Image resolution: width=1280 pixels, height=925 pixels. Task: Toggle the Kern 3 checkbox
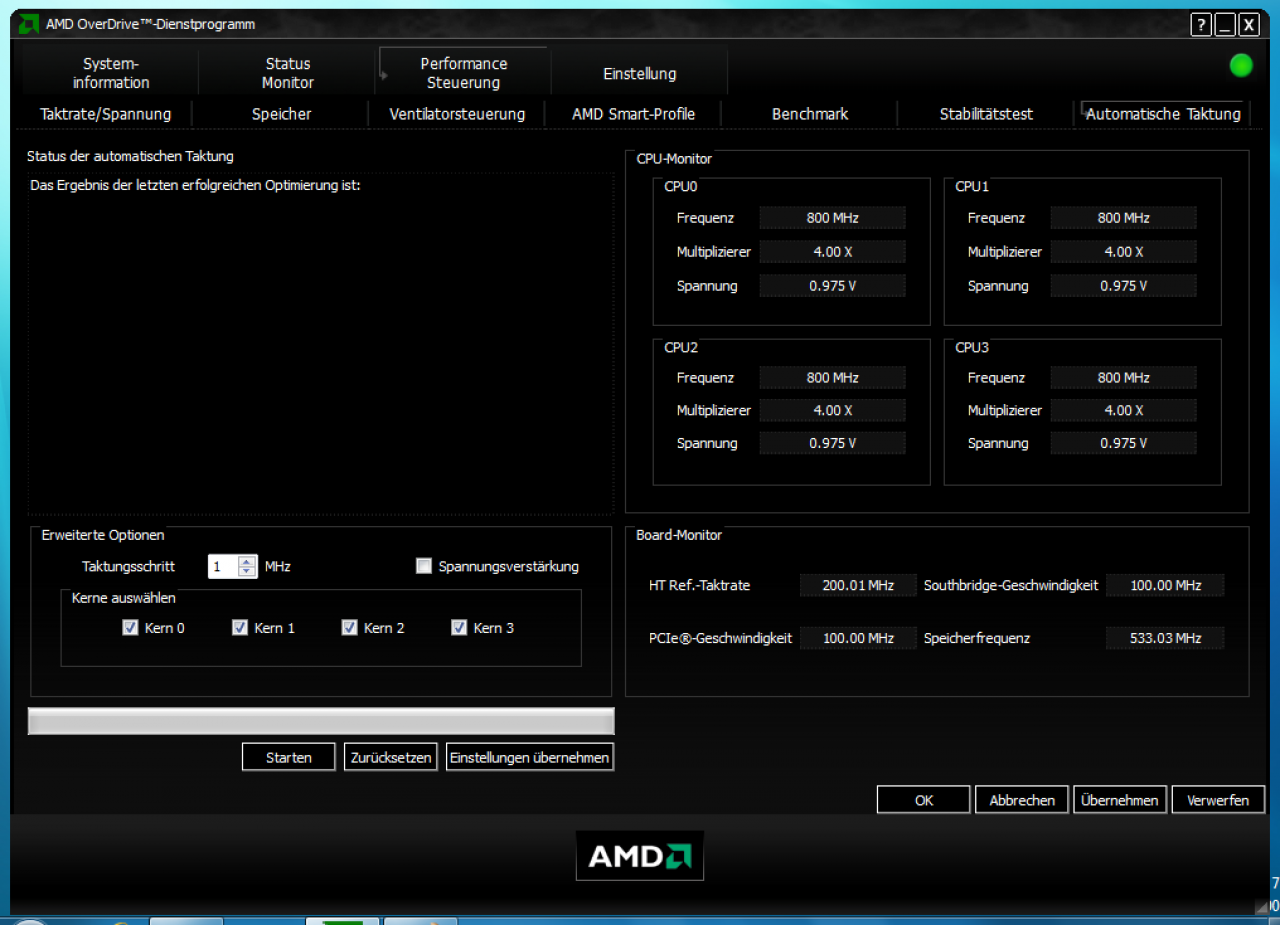point(459,628)
